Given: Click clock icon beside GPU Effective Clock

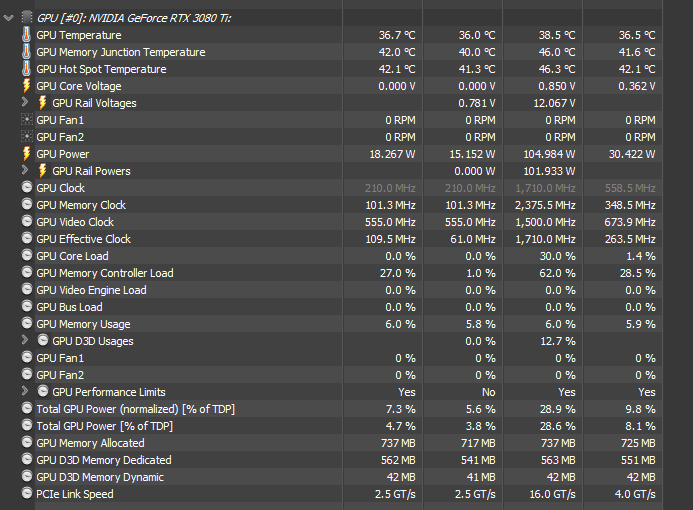Looking at the screenshot, I should [x=27, y=238].
